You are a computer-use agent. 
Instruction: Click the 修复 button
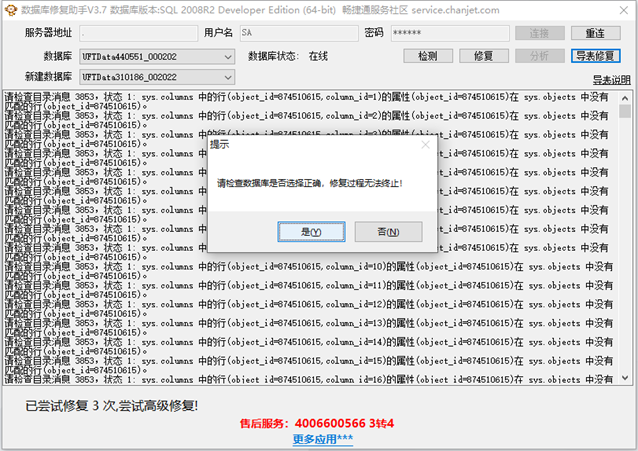[484, 56]
